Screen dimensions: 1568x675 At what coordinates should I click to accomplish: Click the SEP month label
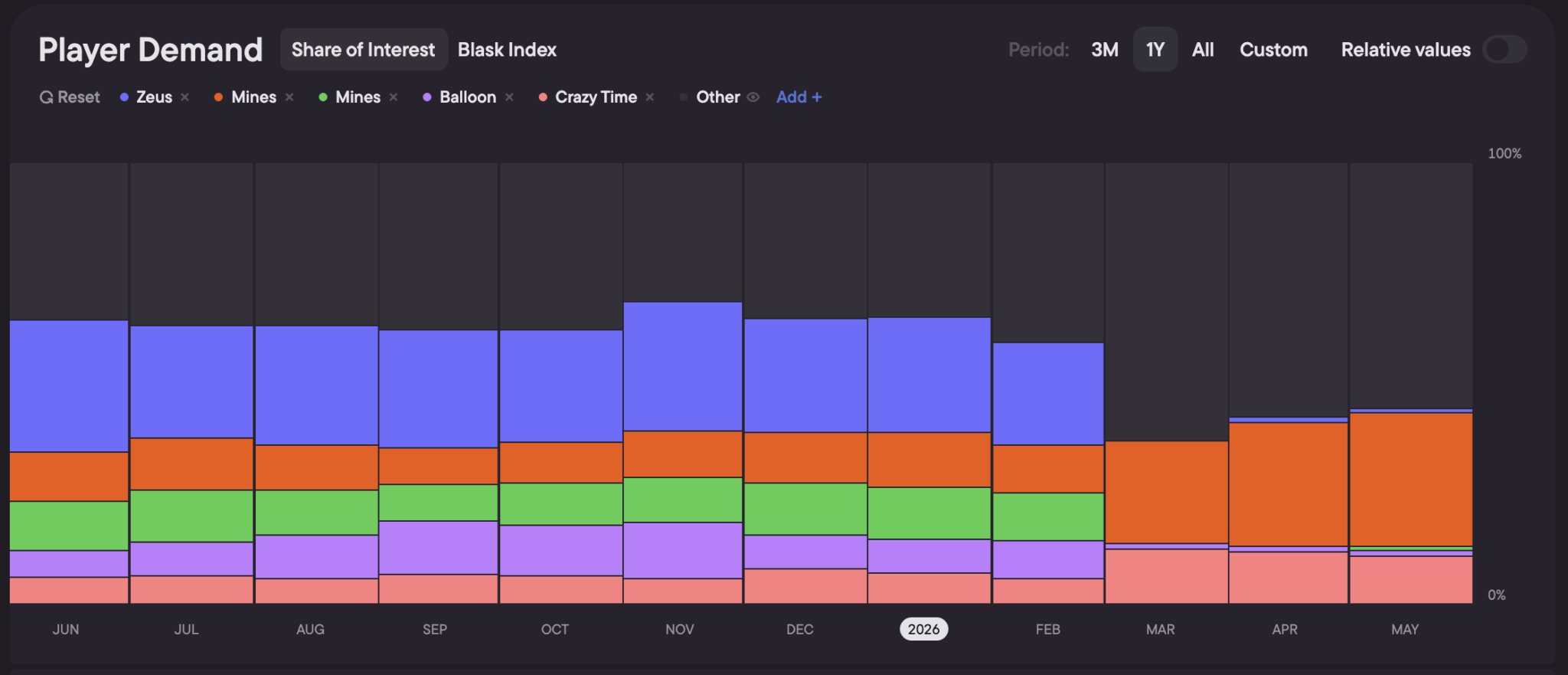(435, 630)
